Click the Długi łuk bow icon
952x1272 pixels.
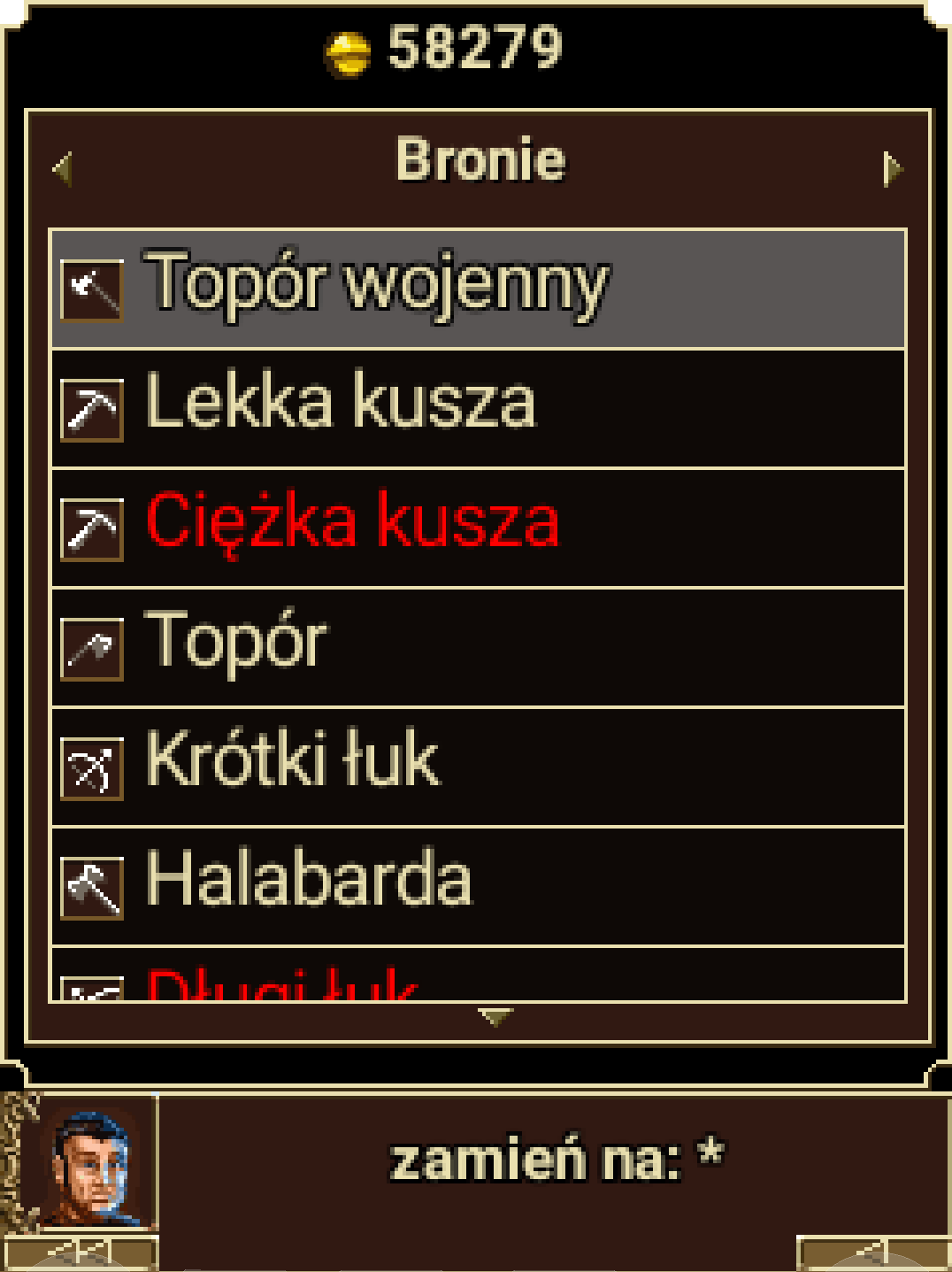92,988
